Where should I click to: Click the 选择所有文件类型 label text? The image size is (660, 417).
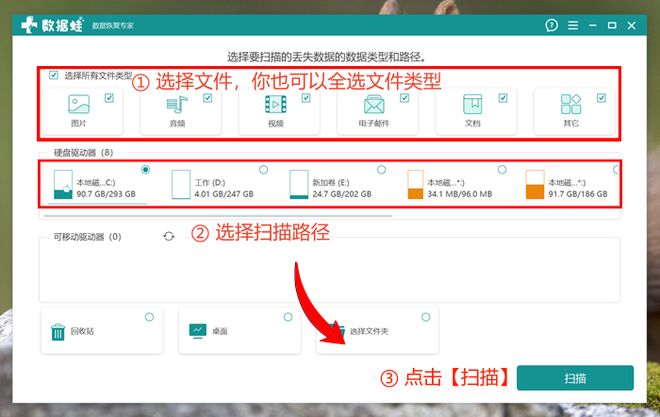pyautogui.click(x=98, y=76)
